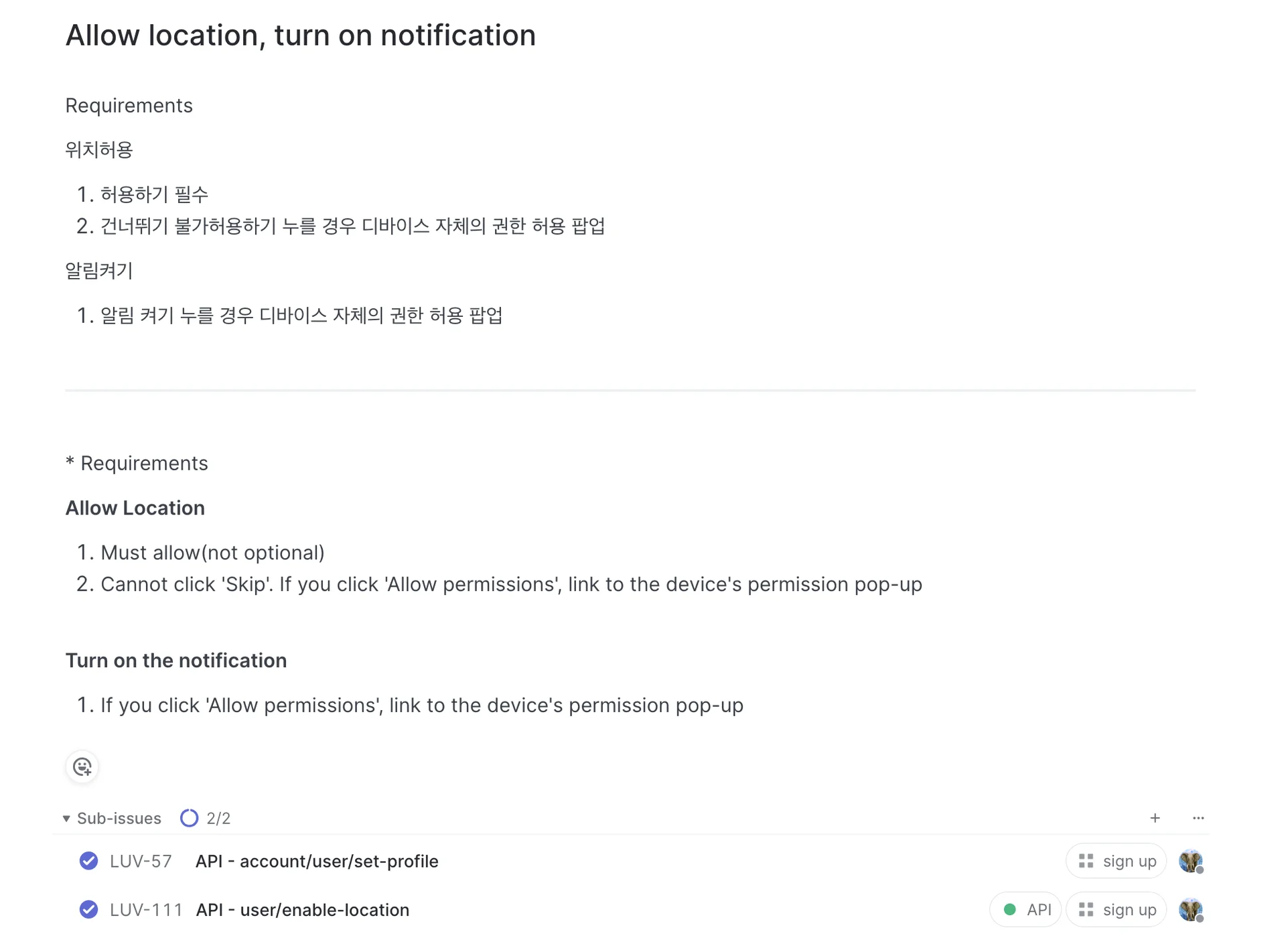
Task: Click the issue title to edit it
Action: (x=301, y=36)
